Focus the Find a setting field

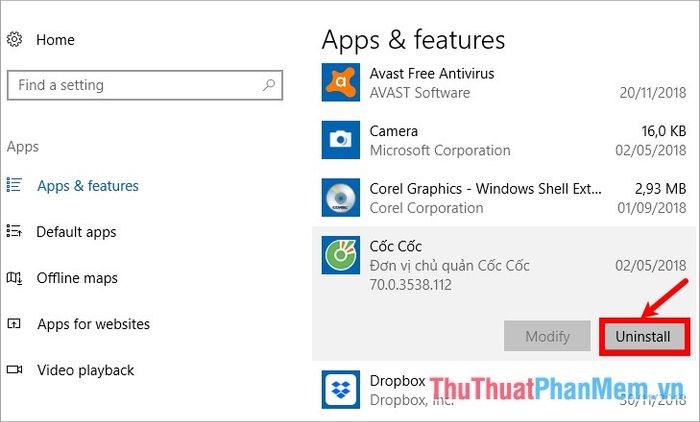point(145,85)
